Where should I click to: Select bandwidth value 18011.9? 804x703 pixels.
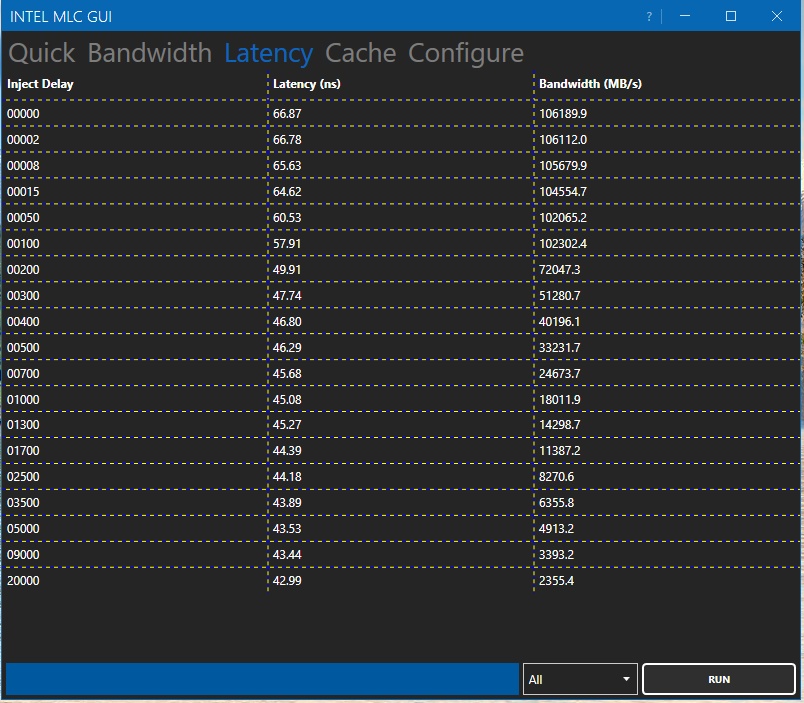coord(559,399)
